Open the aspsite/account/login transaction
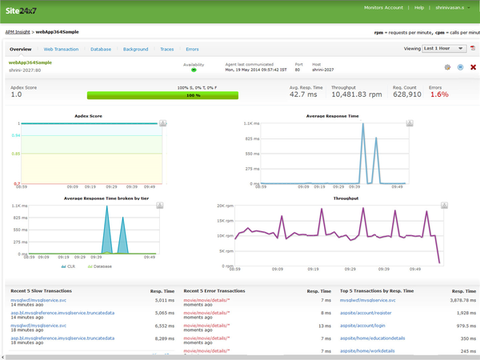Screen dimensions: 480x360 [x=363, y=325]
